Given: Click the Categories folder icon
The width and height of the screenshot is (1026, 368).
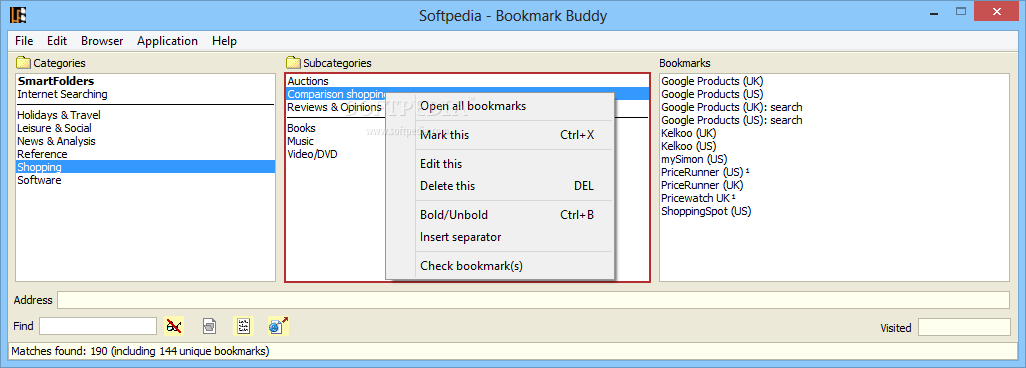Looking at the screenshot, I should point(24,63).
